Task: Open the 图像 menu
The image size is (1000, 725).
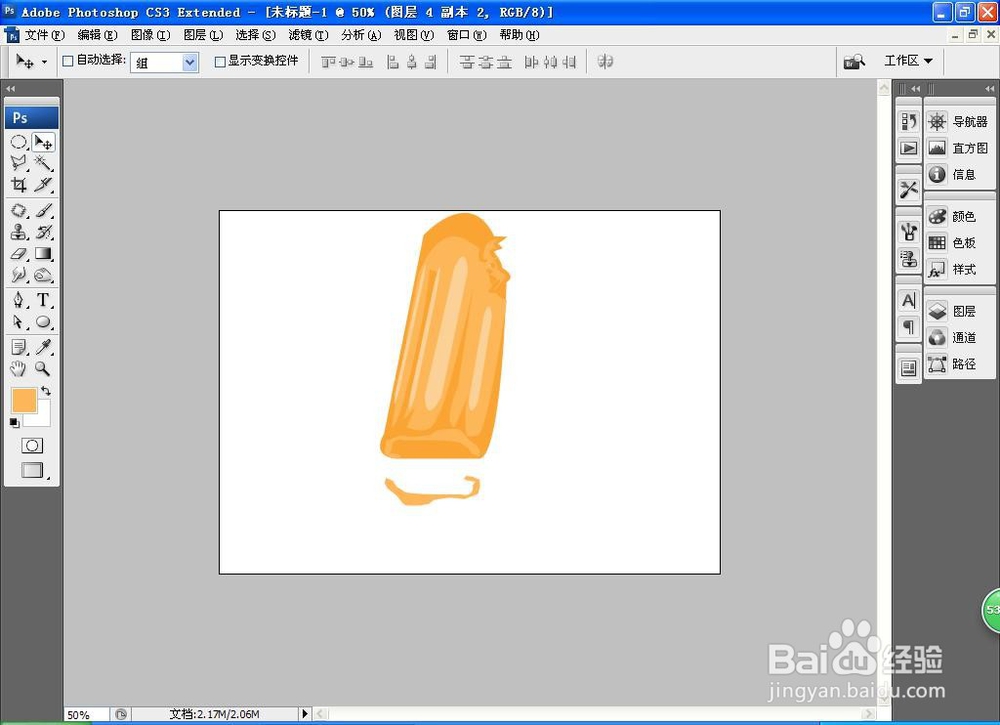Action: [151, 35]
